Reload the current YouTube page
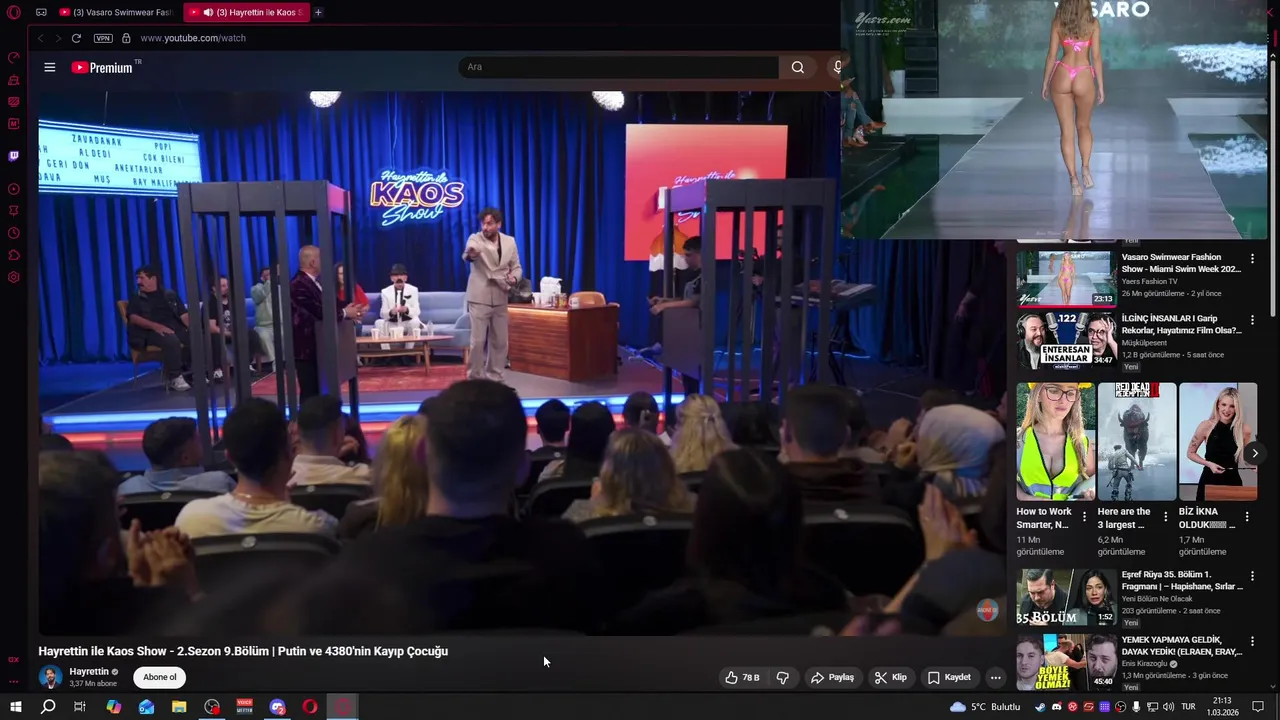The height and width of the screenshot is (720, 1280). pos(76,38)
